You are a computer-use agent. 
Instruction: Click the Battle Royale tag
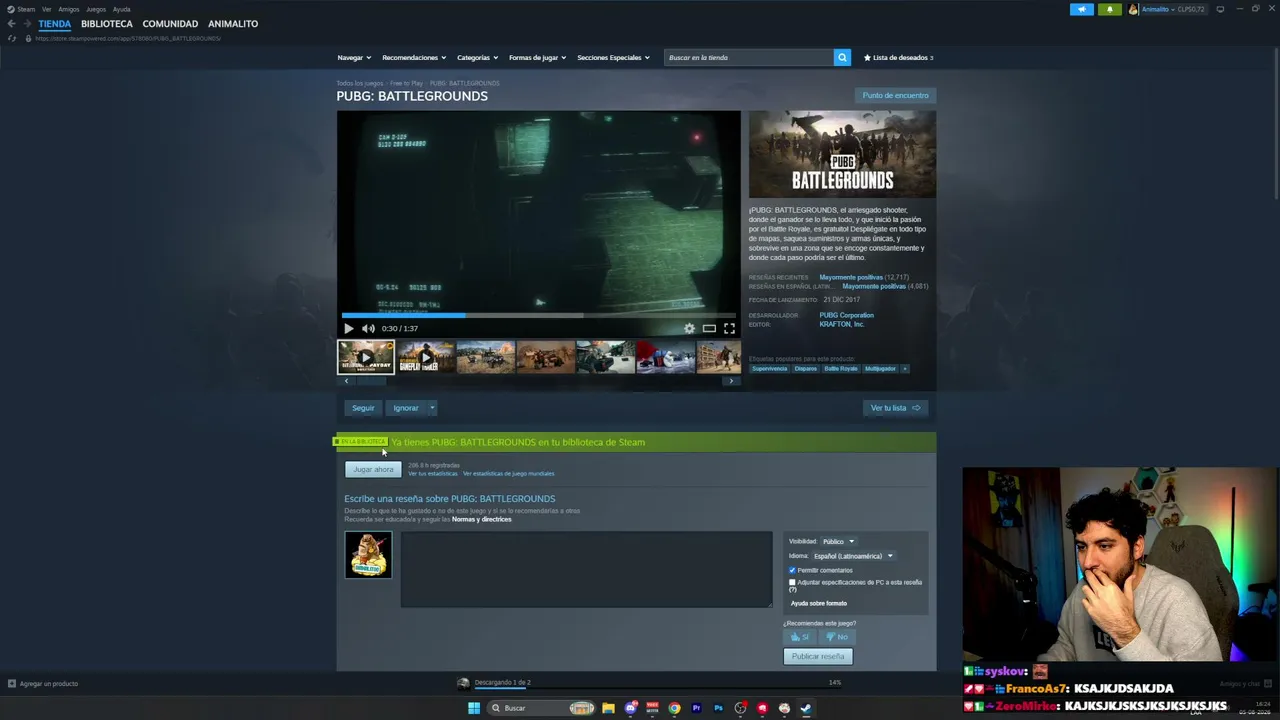pos(841,369)
